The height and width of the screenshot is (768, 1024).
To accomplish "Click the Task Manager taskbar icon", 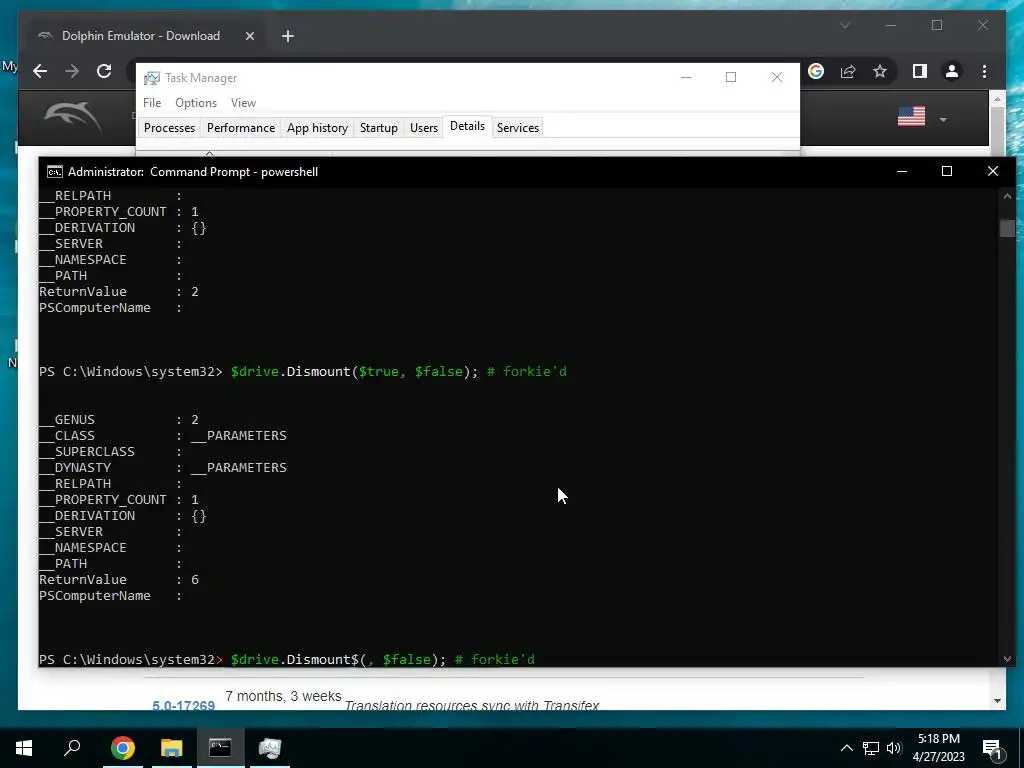I will [x=269, y=748].
